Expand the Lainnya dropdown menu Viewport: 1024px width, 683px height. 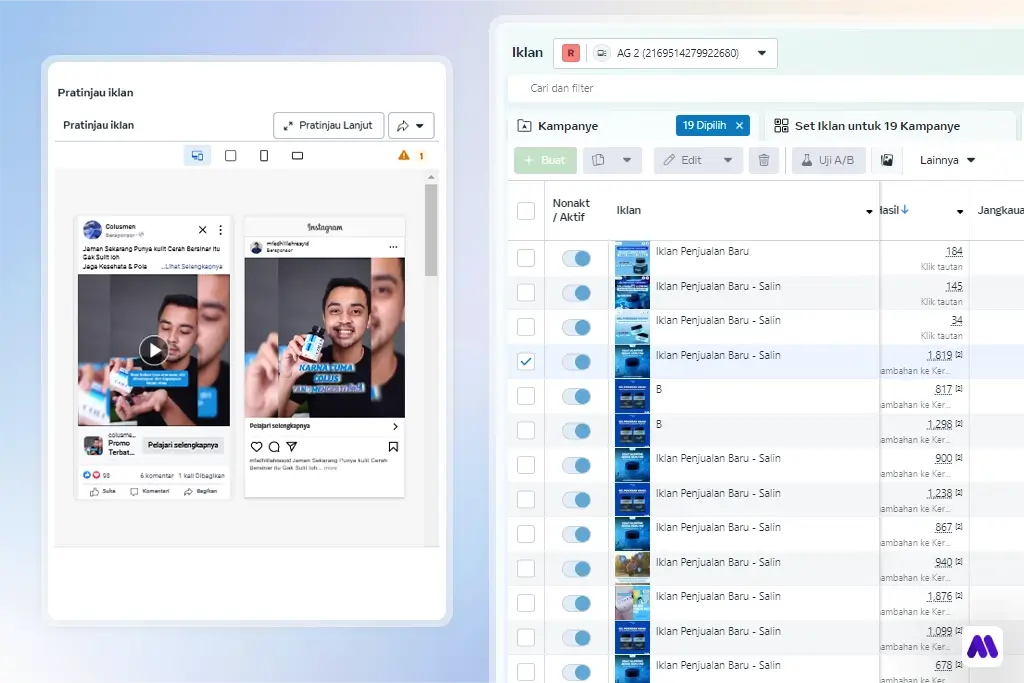[x=946, y=160]
